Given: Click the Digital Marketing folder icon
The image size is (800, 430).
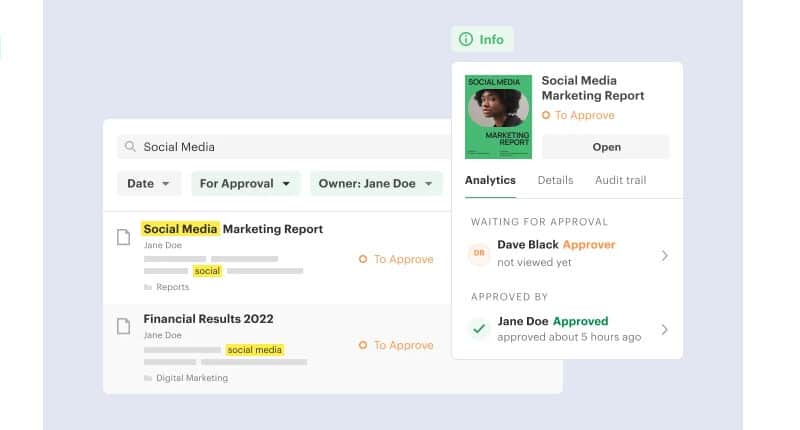Looking at the screenshot, I should [148, 378].
